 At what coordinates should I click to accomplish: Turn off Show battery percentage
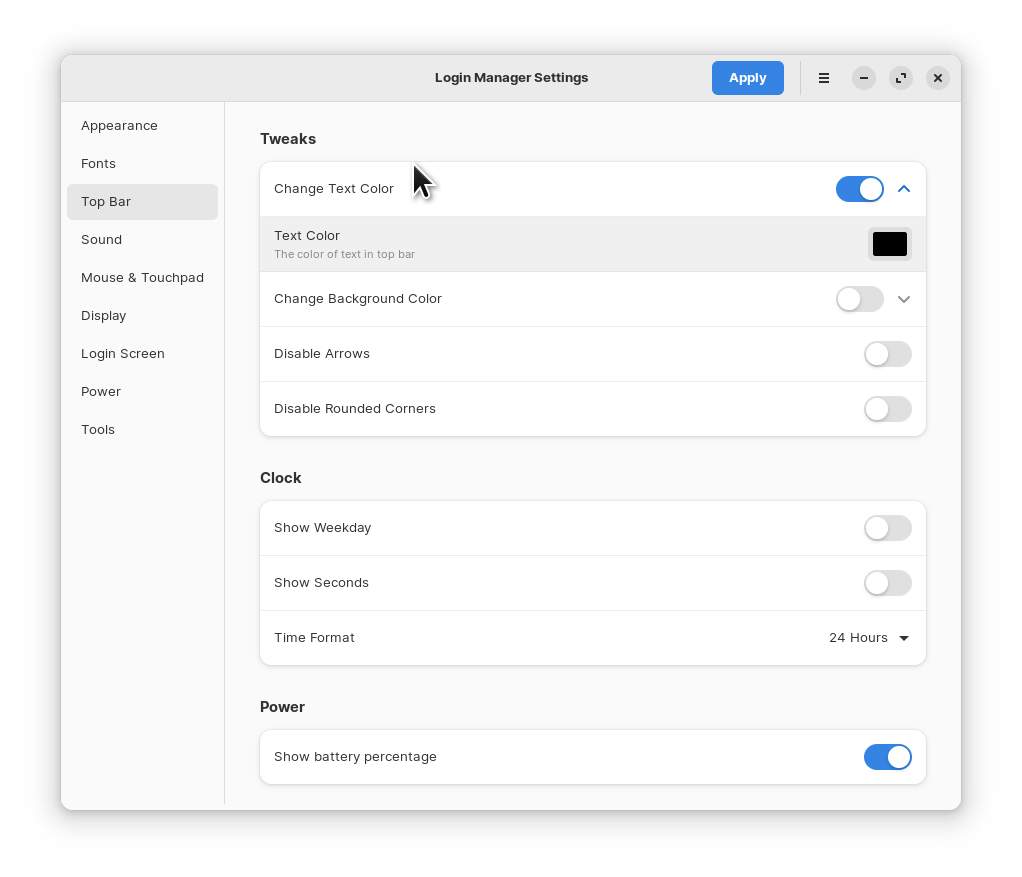[x=888, y=757]
